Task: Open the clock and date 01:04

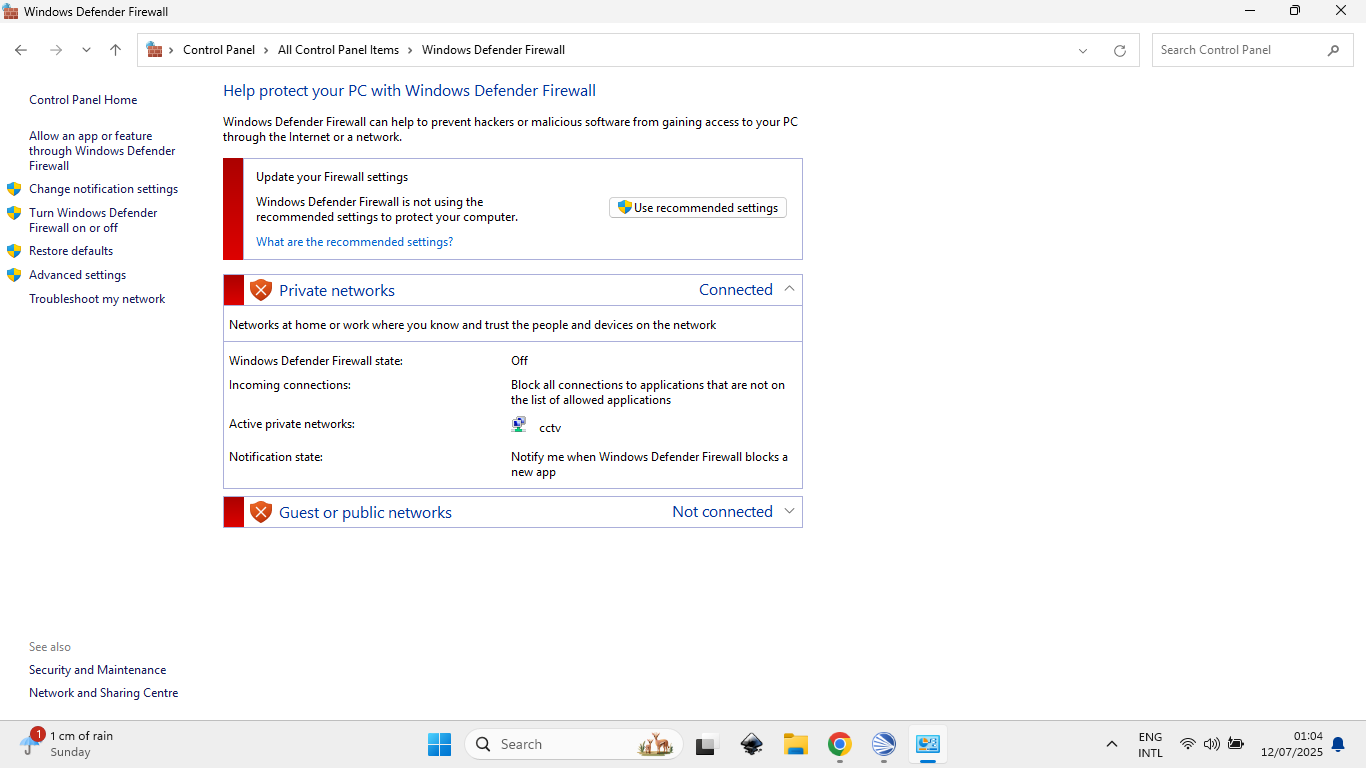Action: (x=1291, y=744)
